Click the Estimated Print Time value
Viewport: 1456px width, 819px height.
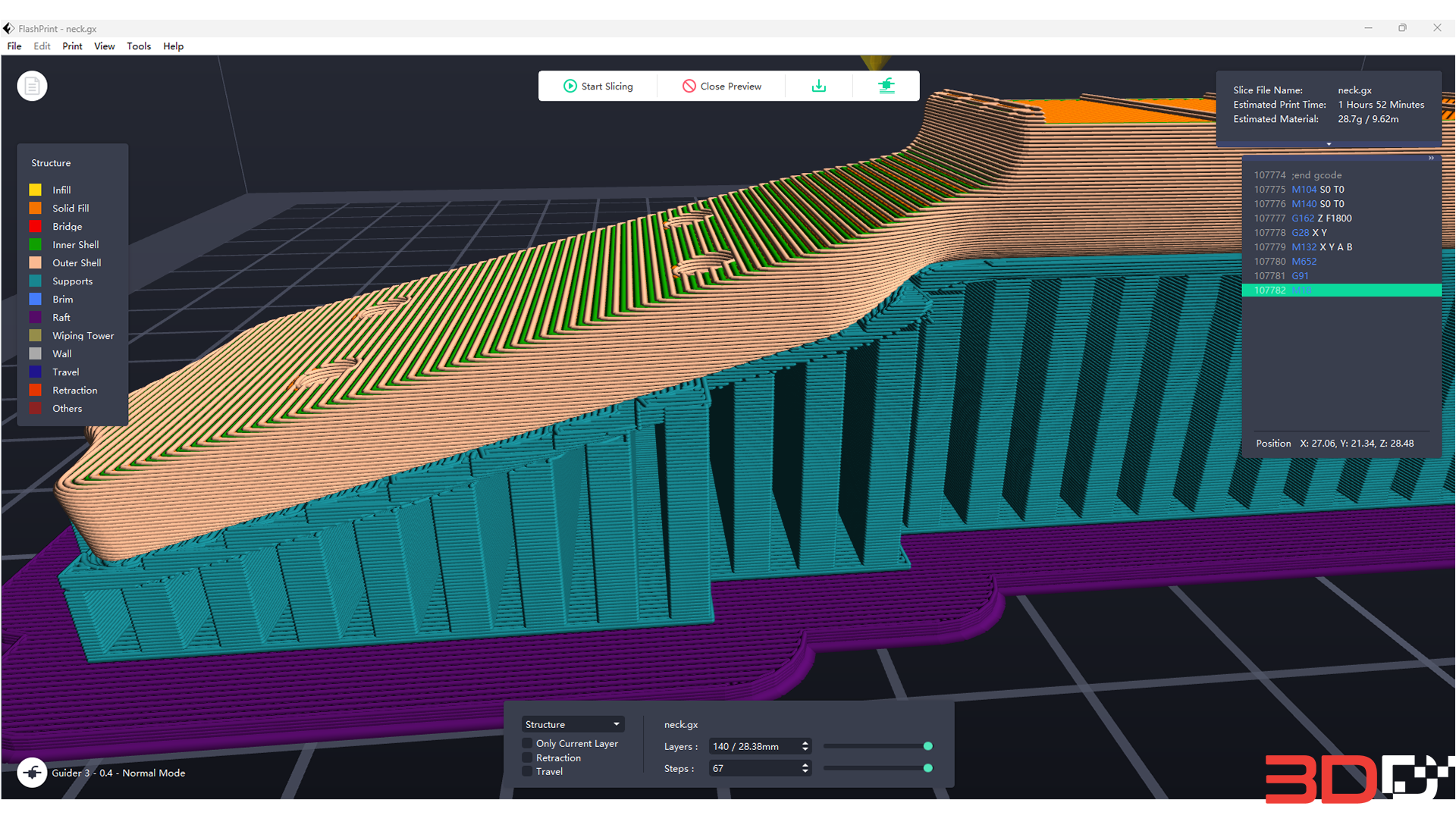tap(1381, 105)
